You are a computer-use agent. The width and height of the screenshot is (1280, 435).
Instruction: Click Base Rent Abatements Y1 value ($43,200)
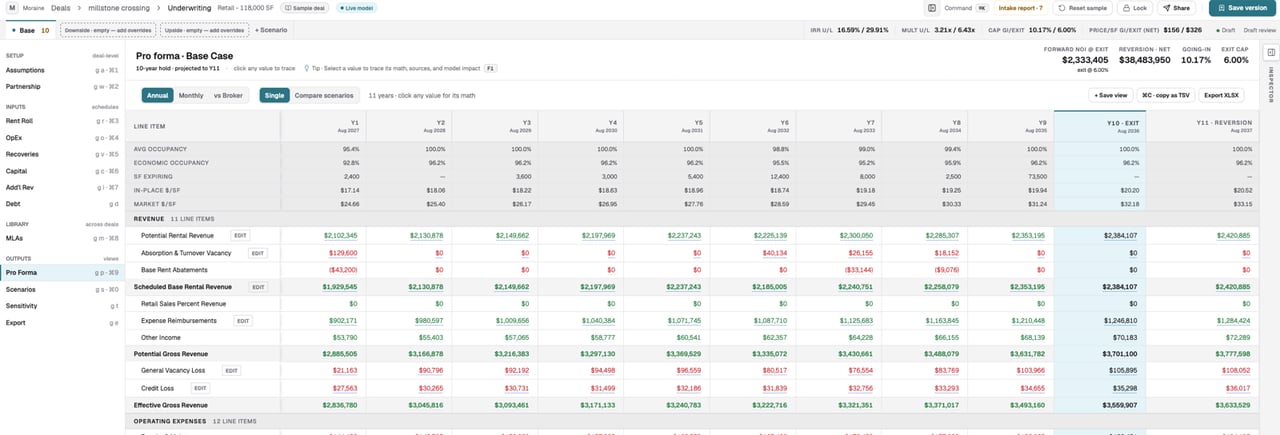[x=342, y=270]
